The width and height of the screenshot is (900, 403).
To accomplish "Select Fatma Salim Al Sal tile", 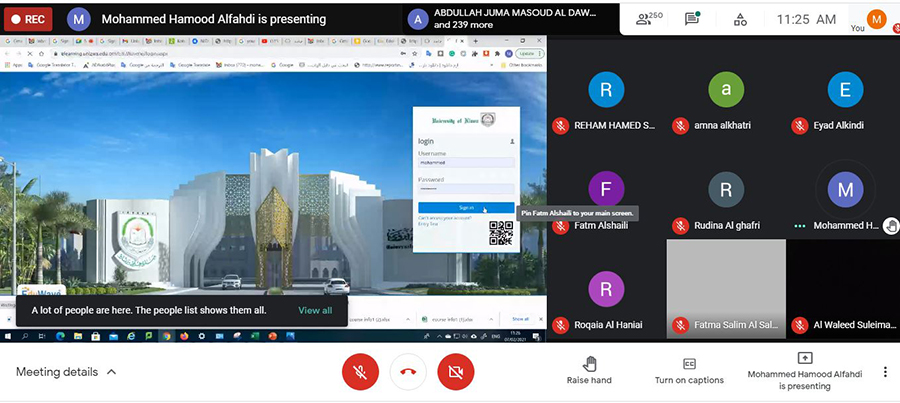I will [726, 289].
